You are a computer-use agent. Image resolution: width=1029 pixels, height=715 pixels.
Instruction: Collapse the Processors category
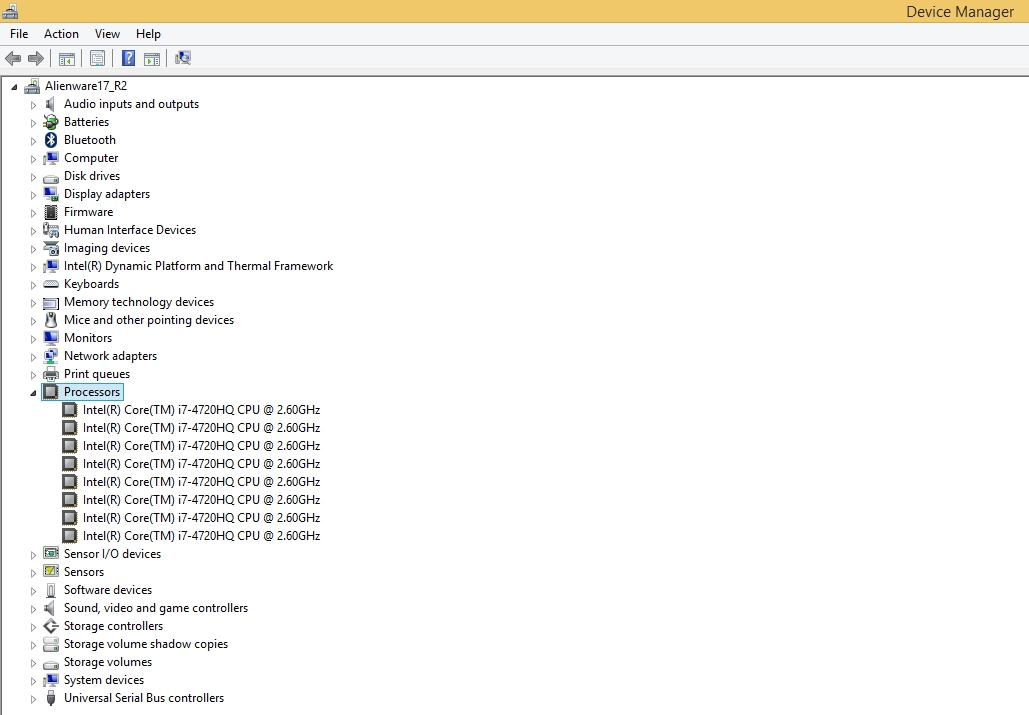point(33,393)
